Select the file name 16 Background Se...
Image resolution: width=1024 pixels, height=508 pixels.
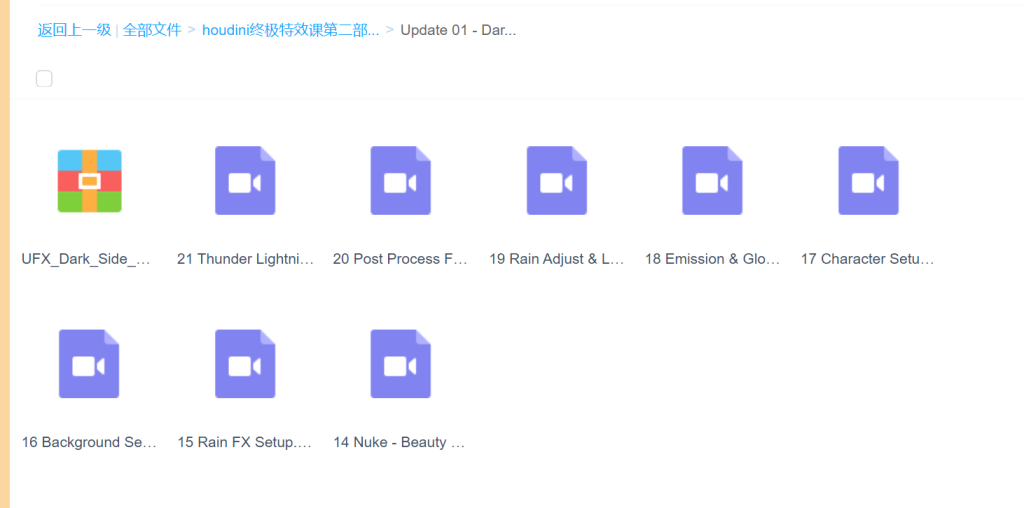click(89, 443)
